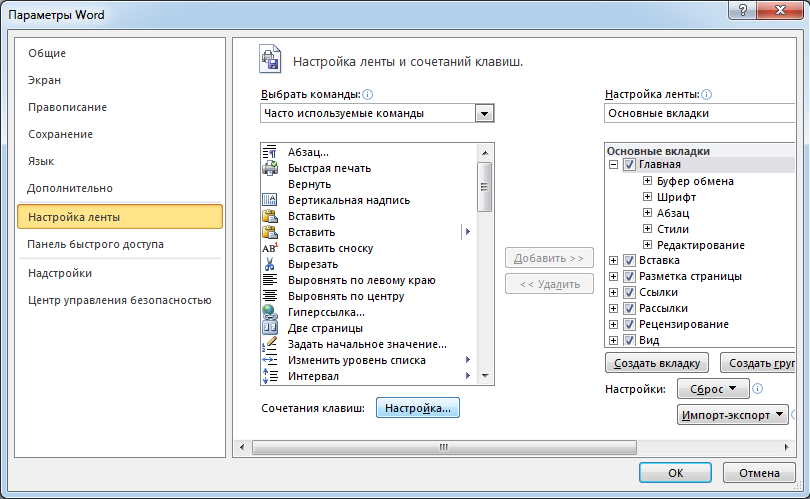Click the clipboard icon beside first Вставить
The image size is (810, 499).
270,216
